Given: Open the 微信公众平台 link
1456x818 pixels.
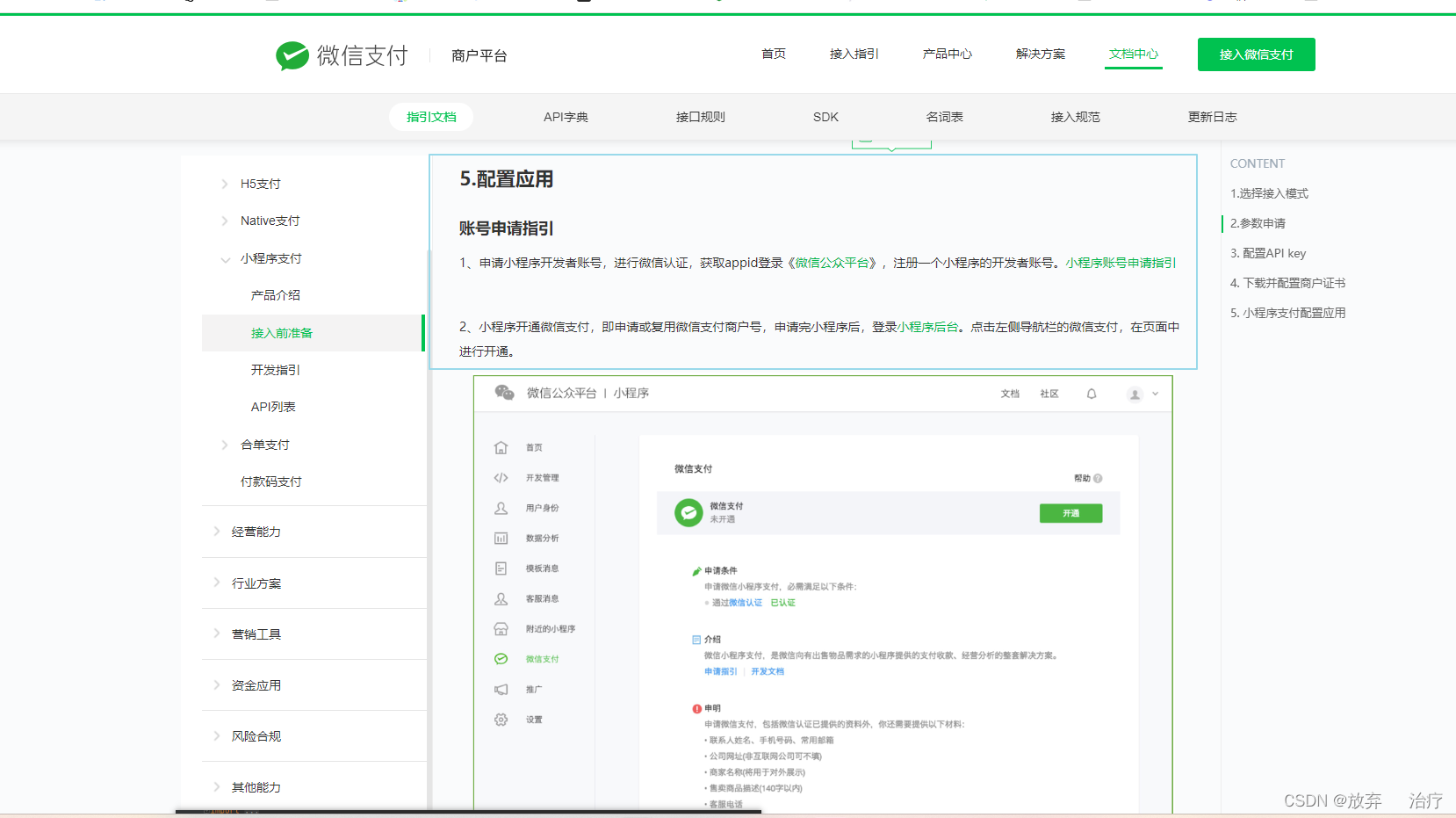Looking at the screenshot, I should pos(832,263).
